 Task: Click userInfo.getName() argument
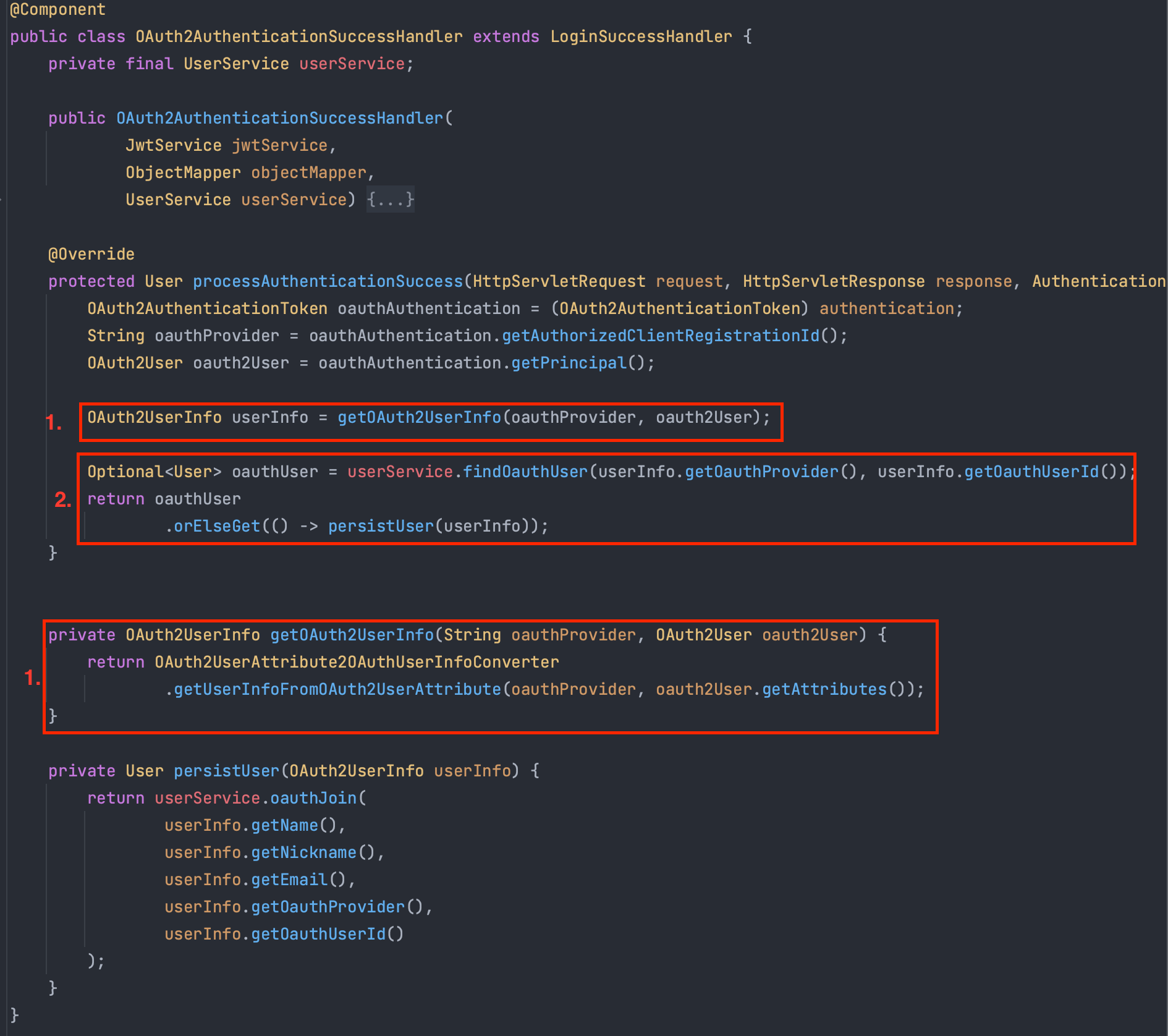coord(250,825)
